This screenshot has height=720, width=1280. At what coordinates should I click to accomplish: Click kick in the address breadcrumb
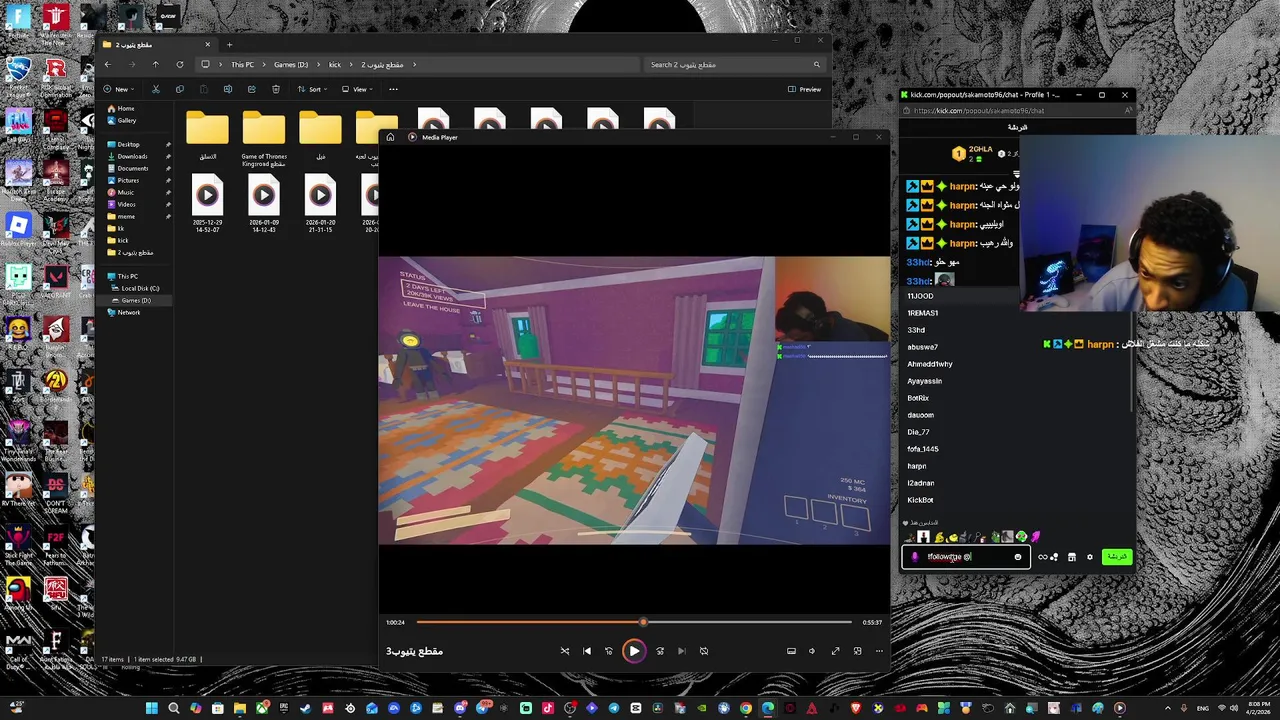click(335, 65)
